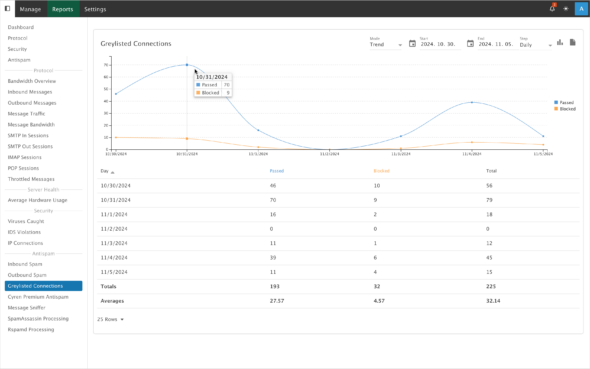
Task: Click the bar chart view icon
Action: (x=560, y=43)
